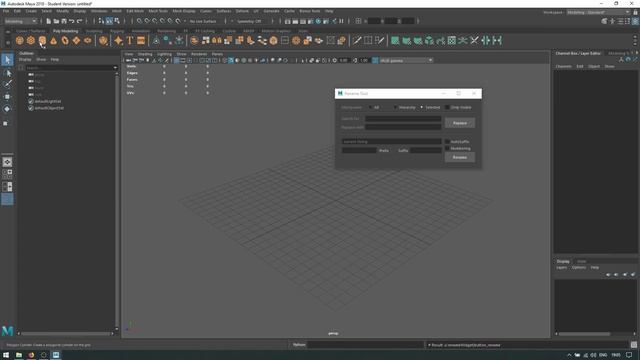The width and height of the screenshot is (640, 360).
Task: Click the Outliner horizontal scrollbar
Action: click(x=66, y=333)
